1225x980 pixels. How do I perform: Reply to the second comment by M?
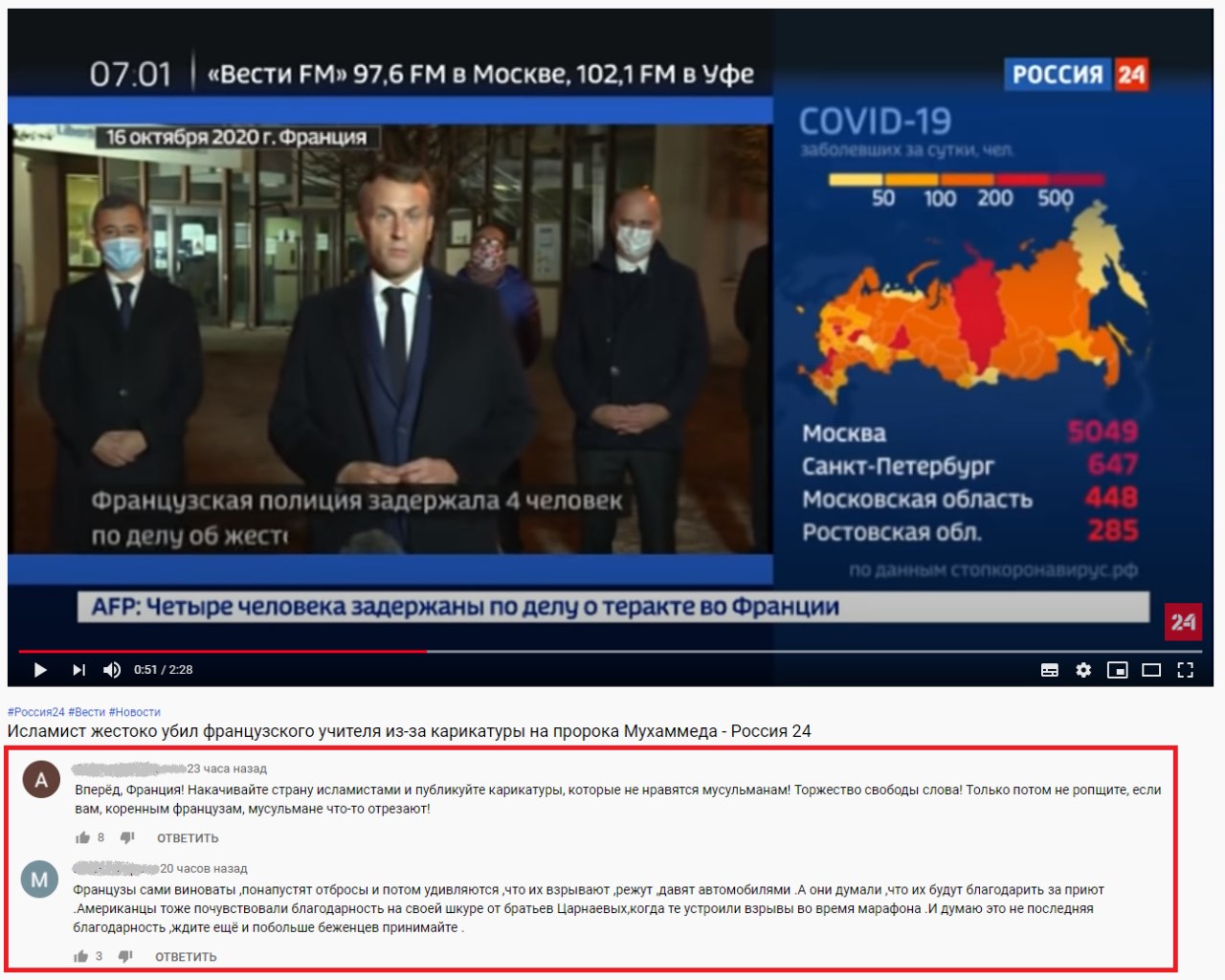point(186,957)
